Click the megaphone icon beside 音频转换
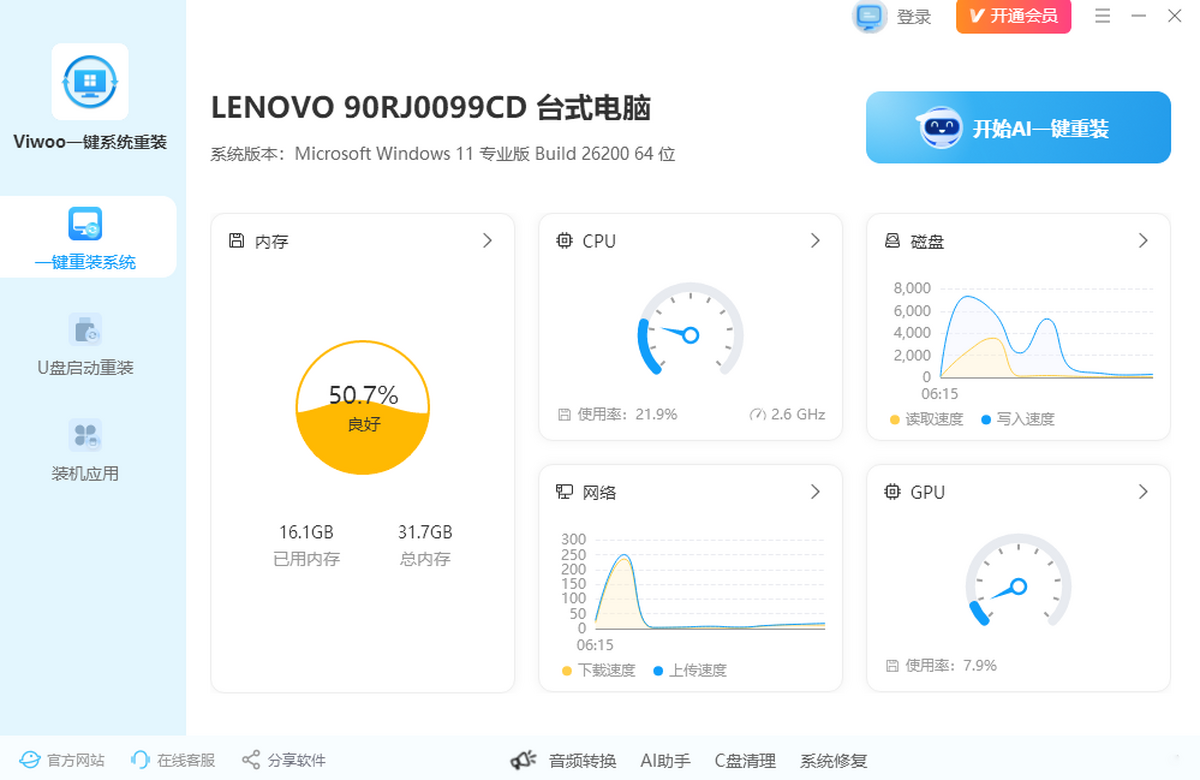Image resolution: width=1200 pixels, height=780 pixels. coord(524,761)
